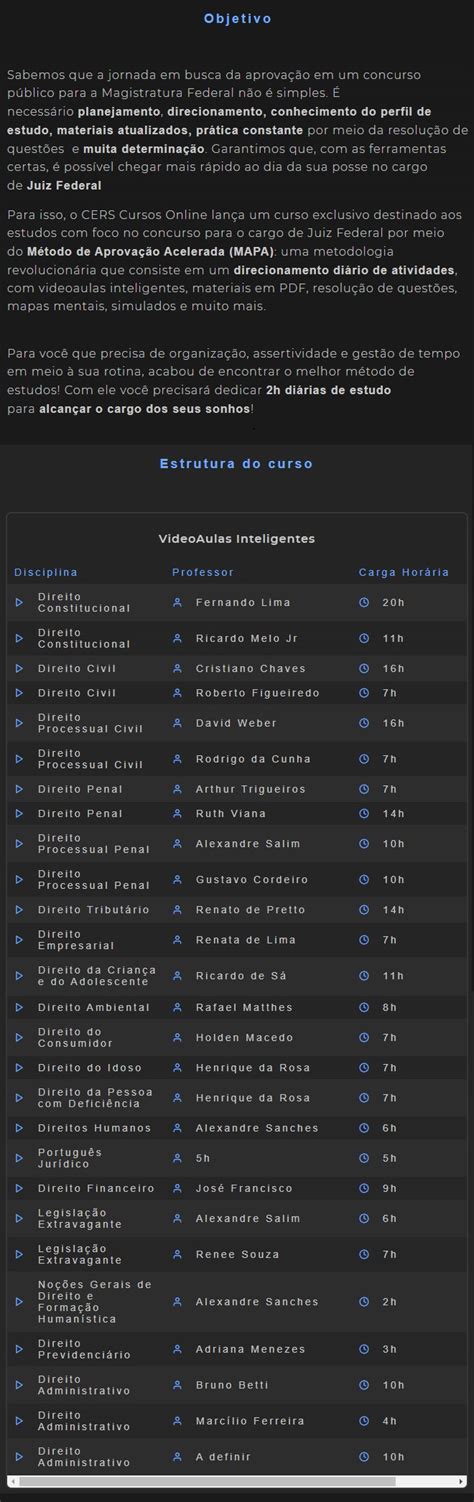Click person icon beside Adriana Menezes
This screenshot has width=474, height=1502.
(177, 1350)
